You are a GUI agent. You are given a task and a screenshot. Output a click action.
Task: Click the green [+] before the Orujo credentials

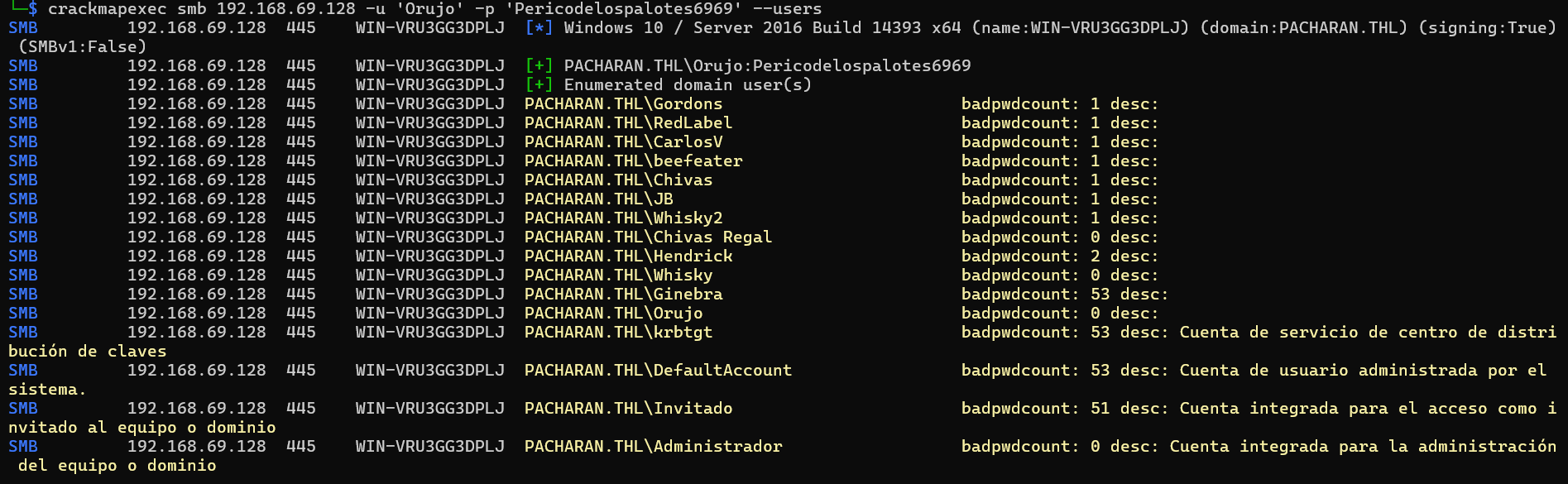click(539, 66)
